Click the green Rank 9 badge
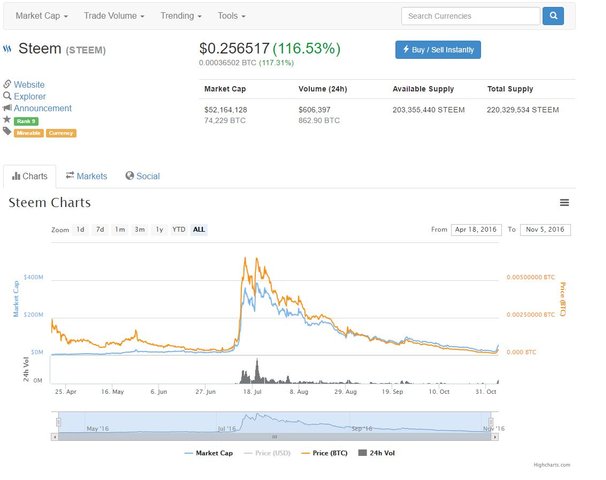This screenshot has width=606, height=480. 26,121
